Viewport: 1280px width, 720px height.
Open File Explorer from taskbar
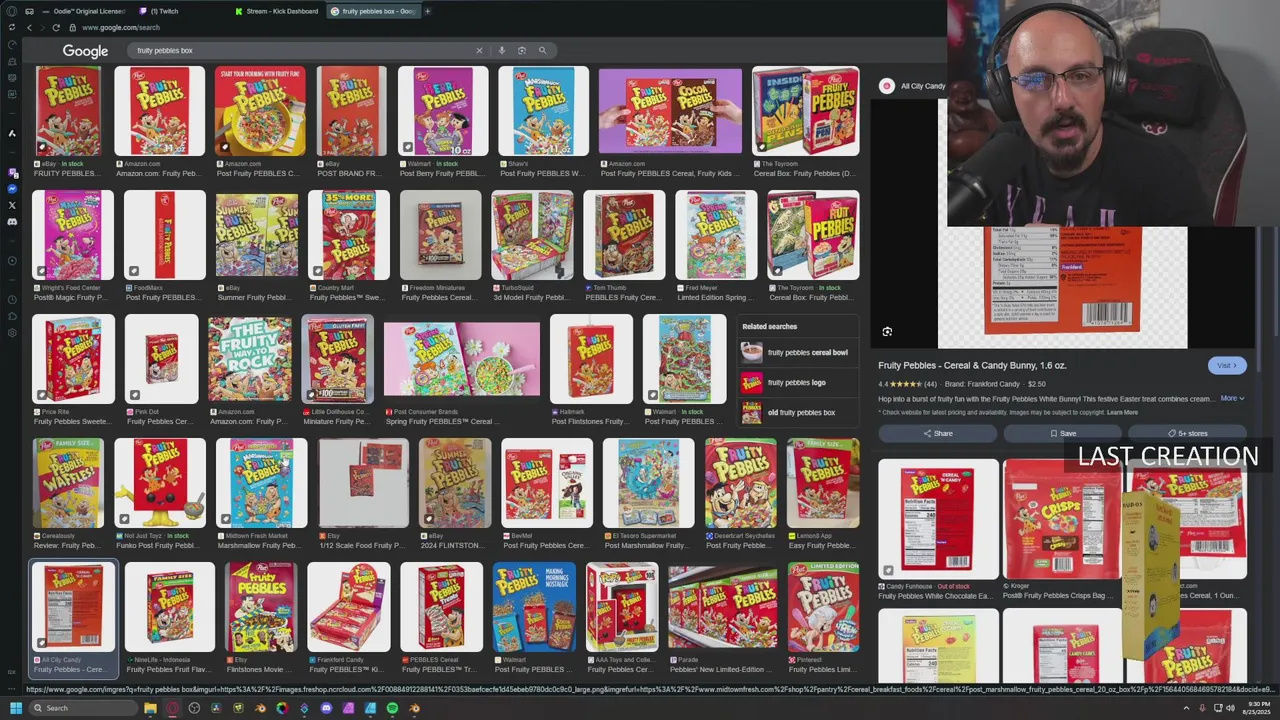coord(150,708)
